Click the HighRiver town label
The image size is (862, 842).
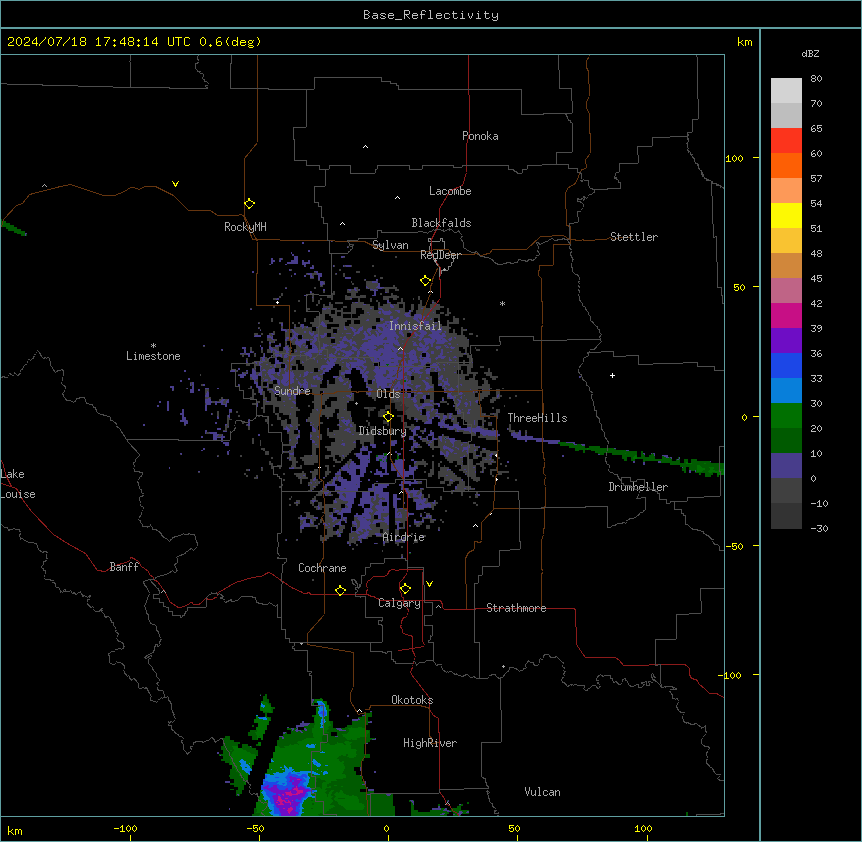click(430, 743)
